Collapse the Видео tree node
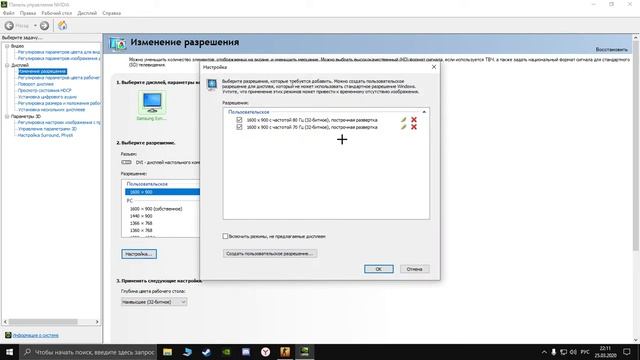 point(7,46)
